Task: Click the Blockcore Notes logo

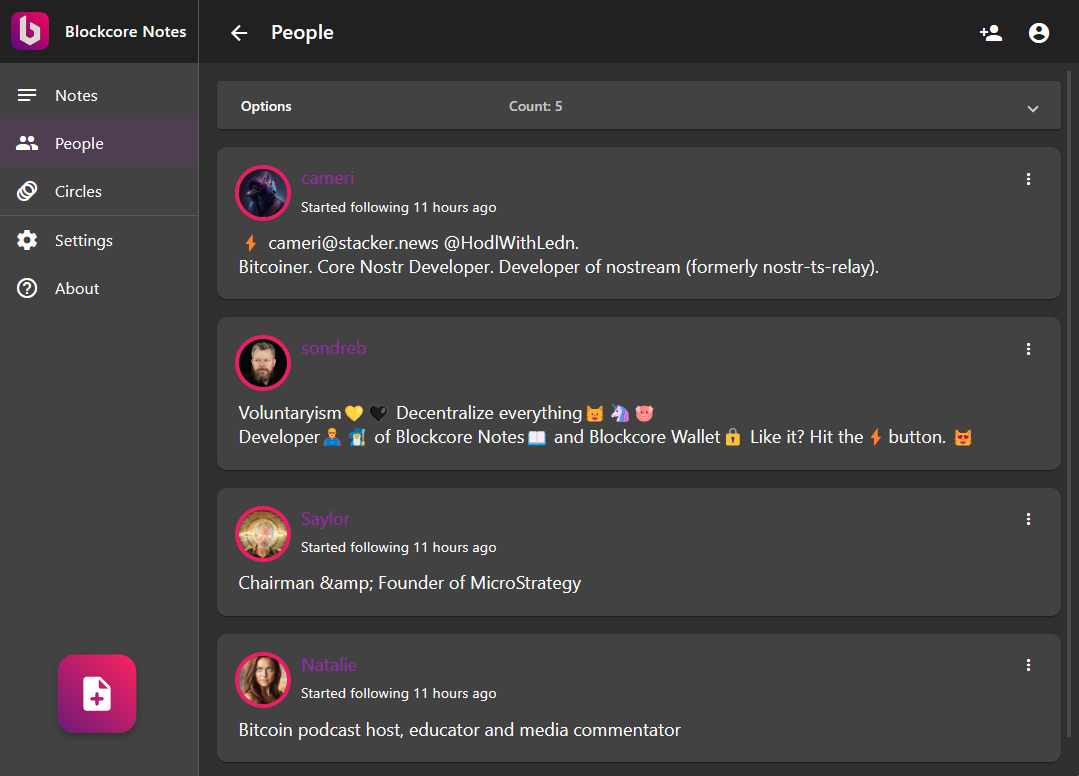Action: (30, 32)
